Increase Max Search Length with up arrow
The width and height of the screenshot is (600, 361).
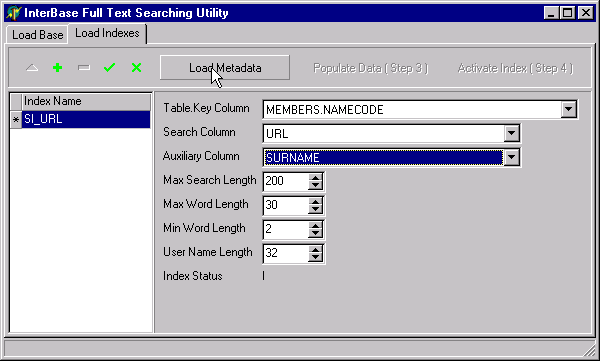[x=315, y=178]
